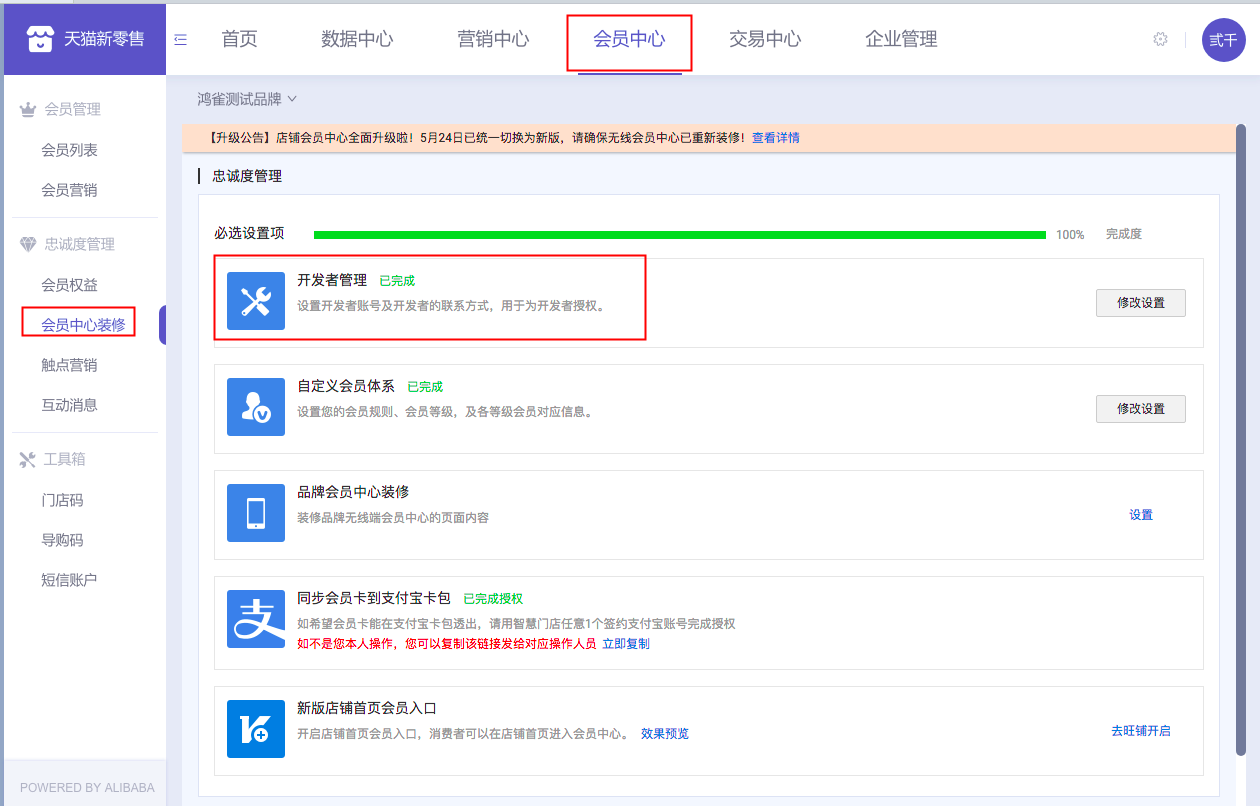Open the 弍千 user avatar
The height and width of the screenshot is (806, 1260).
tap(1223, 40)
